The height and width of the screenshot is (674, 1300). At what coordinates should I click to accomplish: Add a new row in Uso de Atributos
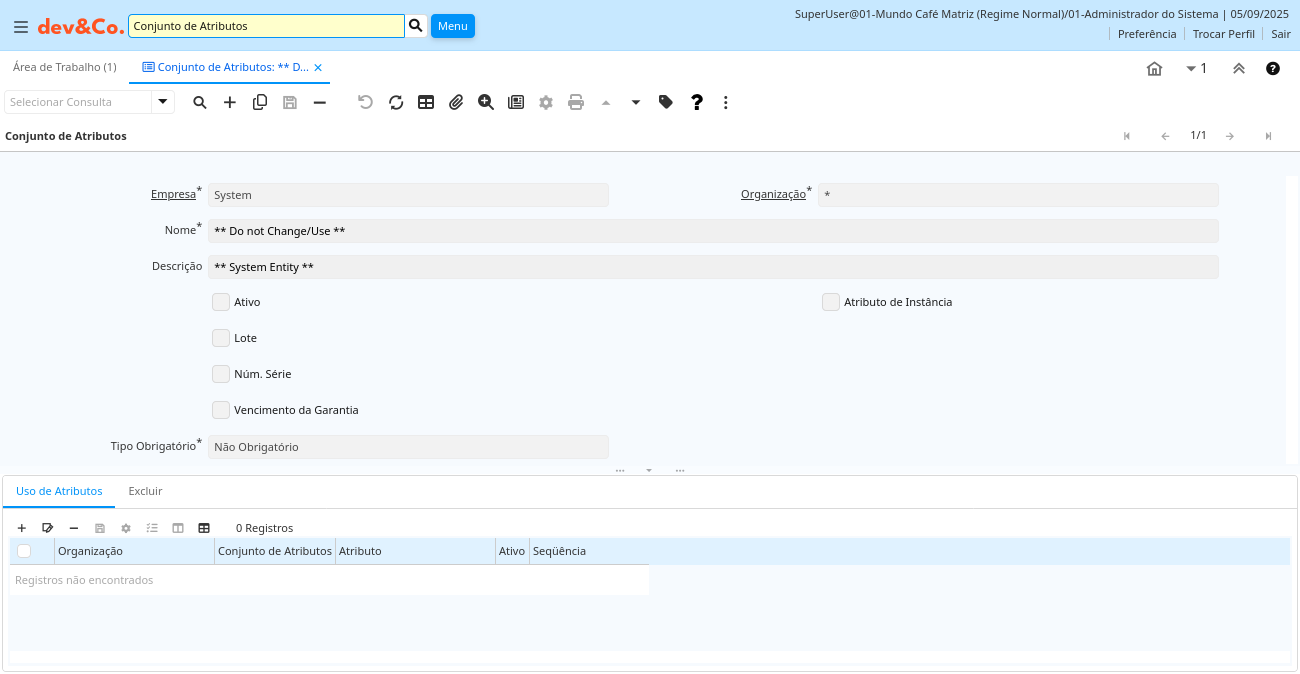pos(22,528)
